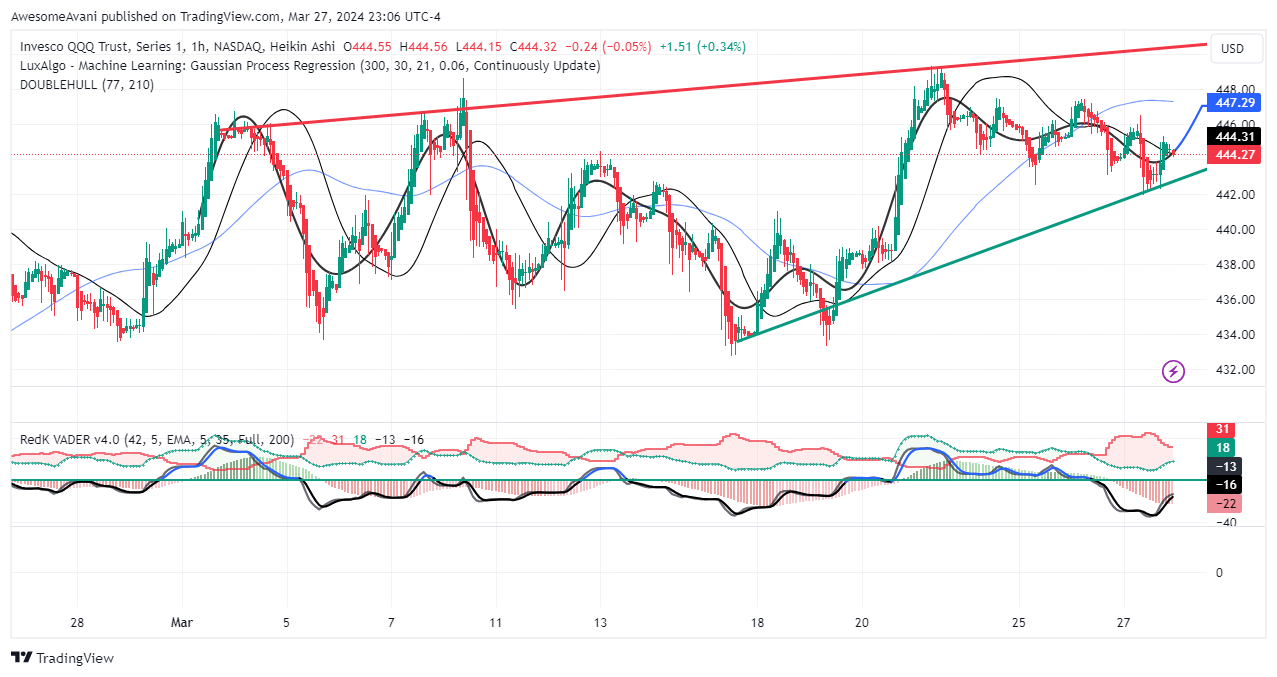
Task: Click the close value C444.32
Action: coord(534,47)
